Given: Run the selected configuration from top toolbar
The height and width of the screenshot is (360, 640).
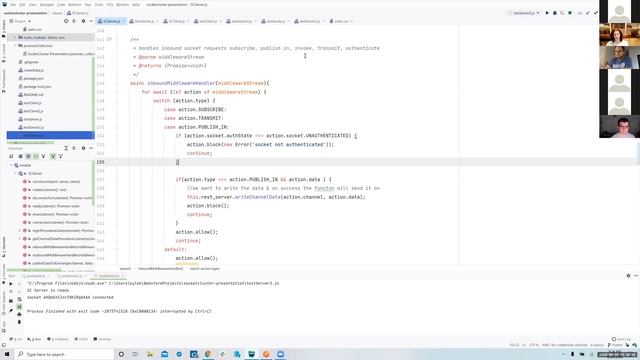Looking at the screenshot, I should (547, 13).
